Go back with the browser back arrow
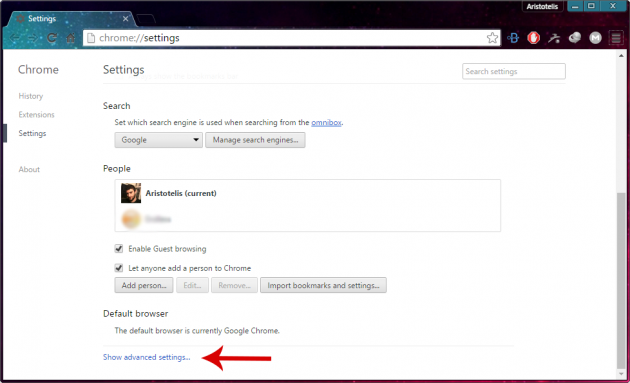The height and width of the screenshot is (383, 630). coord(15,38)
